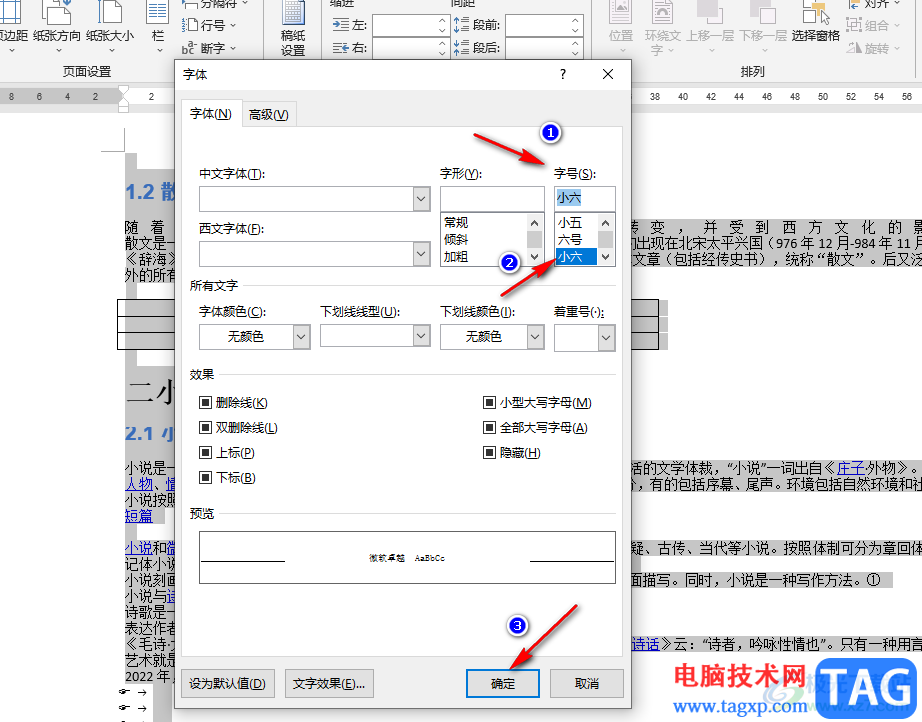Expand underline color (下划线颜色) dropdown
922x722 pixels.
(x=535, y=337)
